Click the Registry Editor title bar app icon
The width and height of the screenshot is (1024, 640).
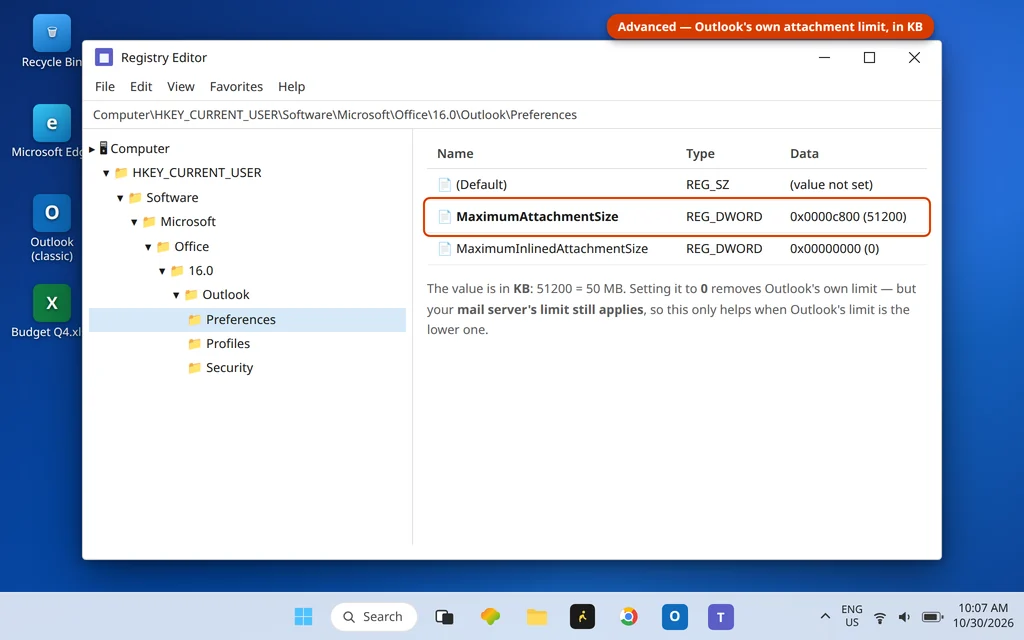click(104, 57)
